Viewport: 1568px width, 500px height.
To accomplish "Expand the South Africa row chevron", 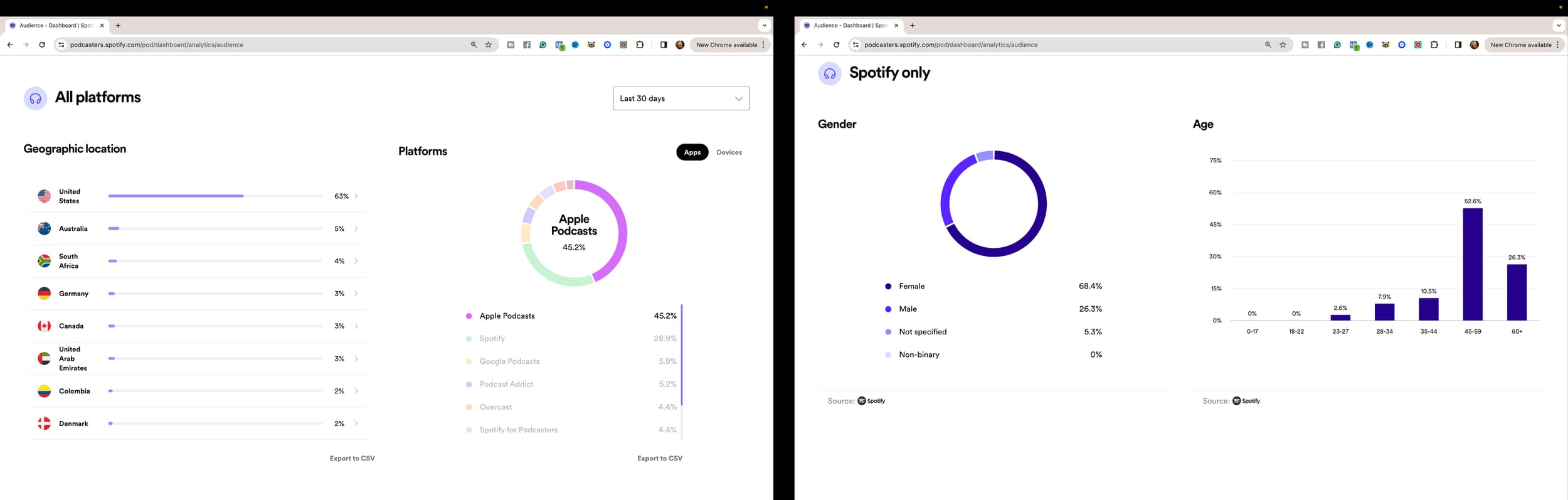I will 356,261.
